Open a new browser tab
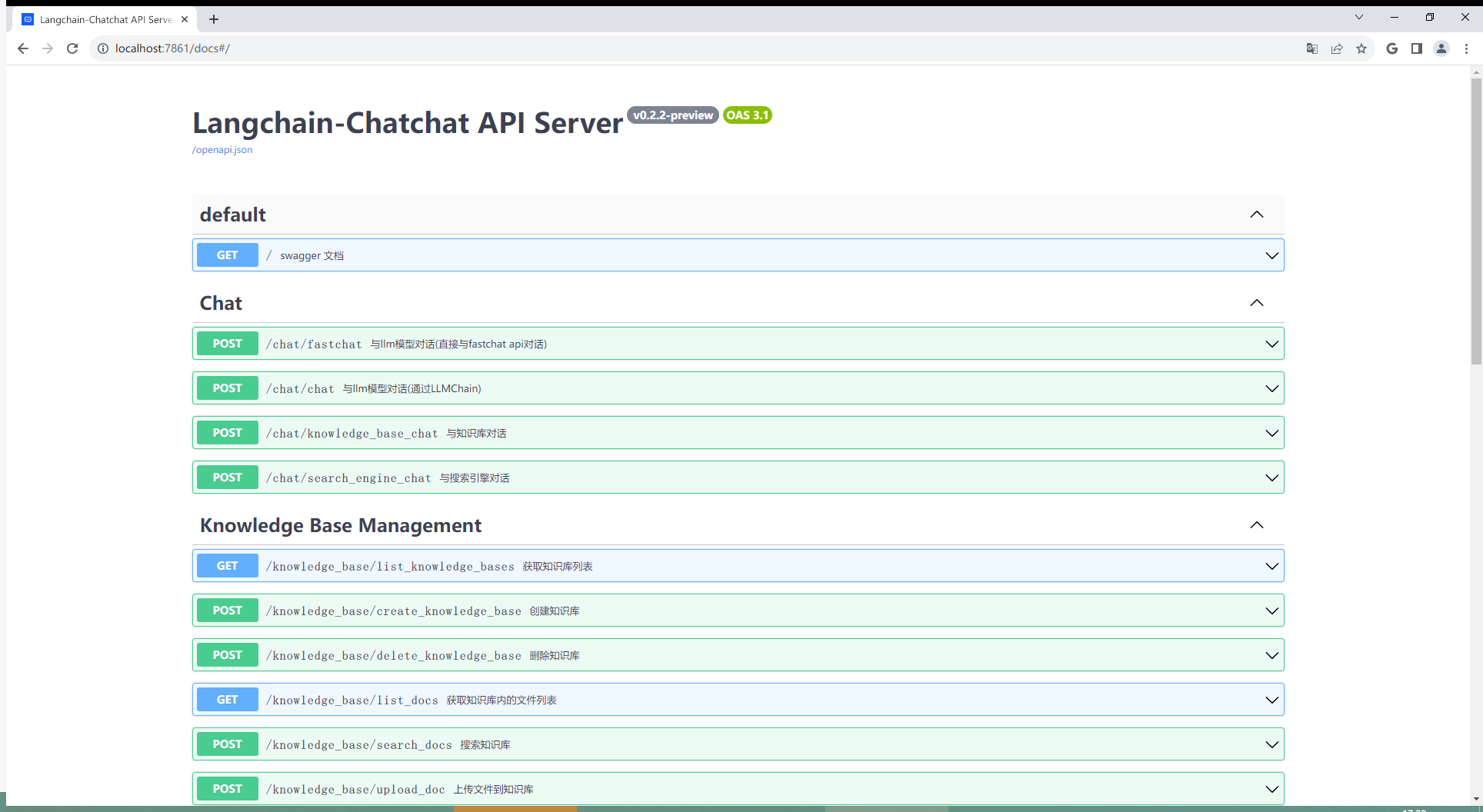The width and height of the screenshot is (1483, 812). pyautogui.click(x=214, y=19)
